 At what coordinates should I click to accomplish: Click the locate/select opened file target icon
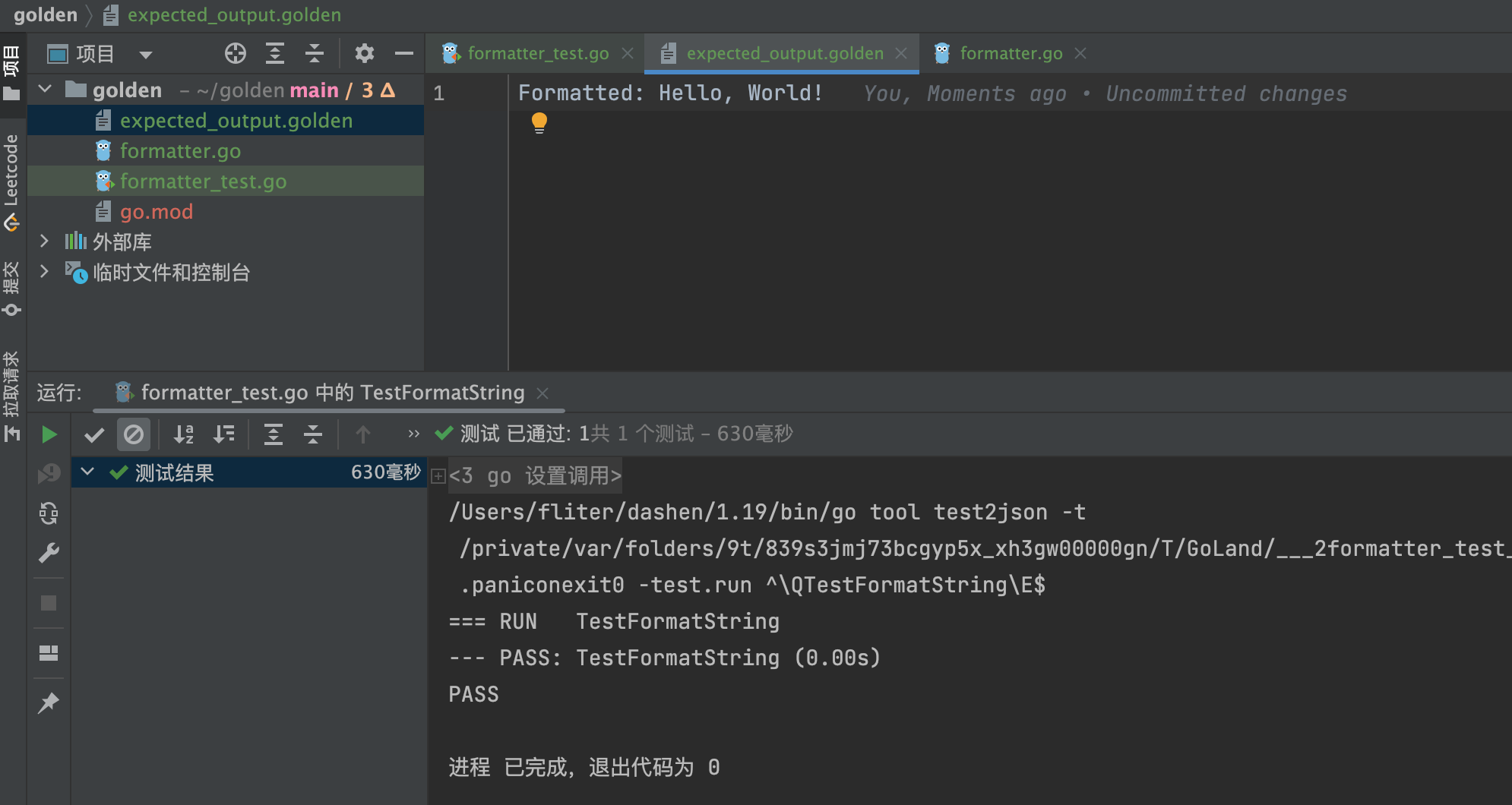[x=236, y=53]
